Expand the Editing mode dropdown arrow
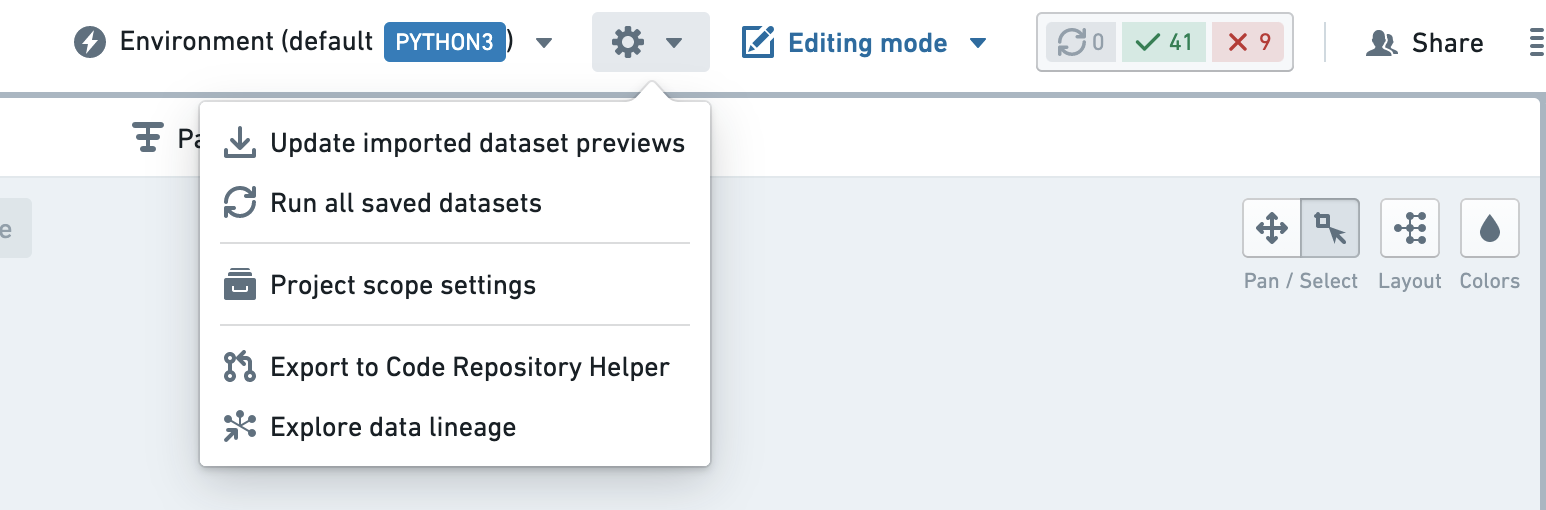Image resolution: width=1546 pixels, height=510 pixels. tap(978, 43)
